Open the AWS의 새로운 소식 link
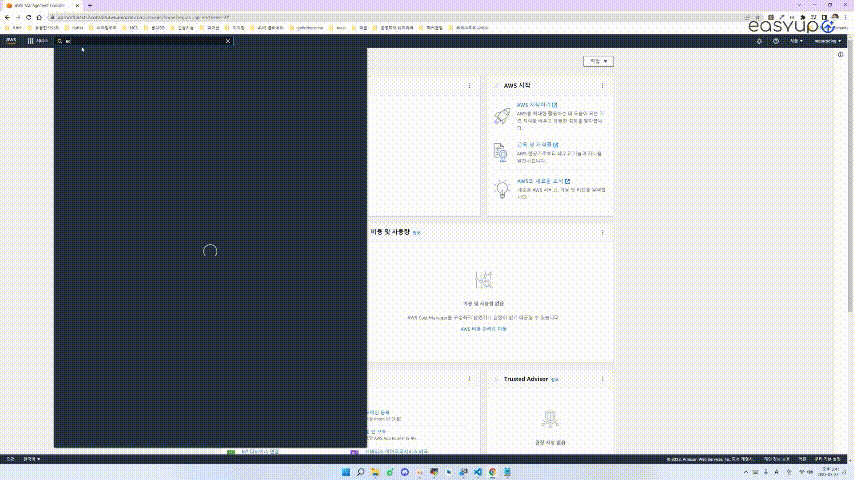This screenshot has width=854, height=480. tap(543, 181)
